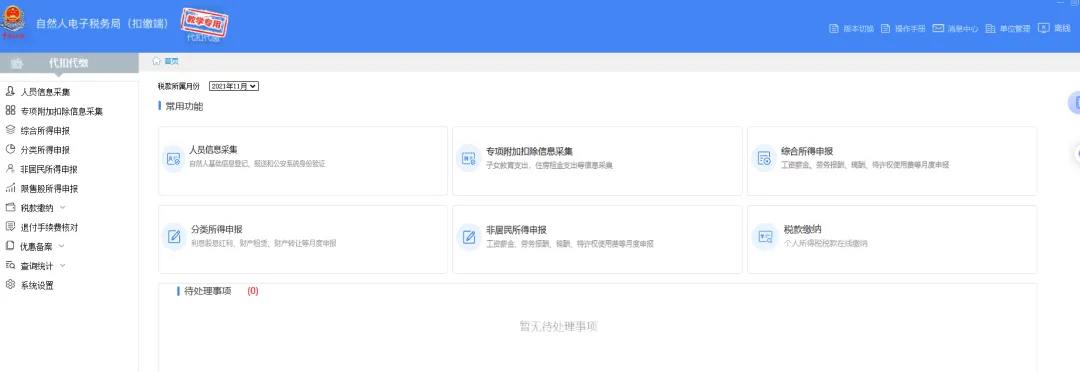Click the floating blue circle icon at right edge
Viewport: 1080px width, 372px height.
pyautogui.click(x=1074, y=102)
